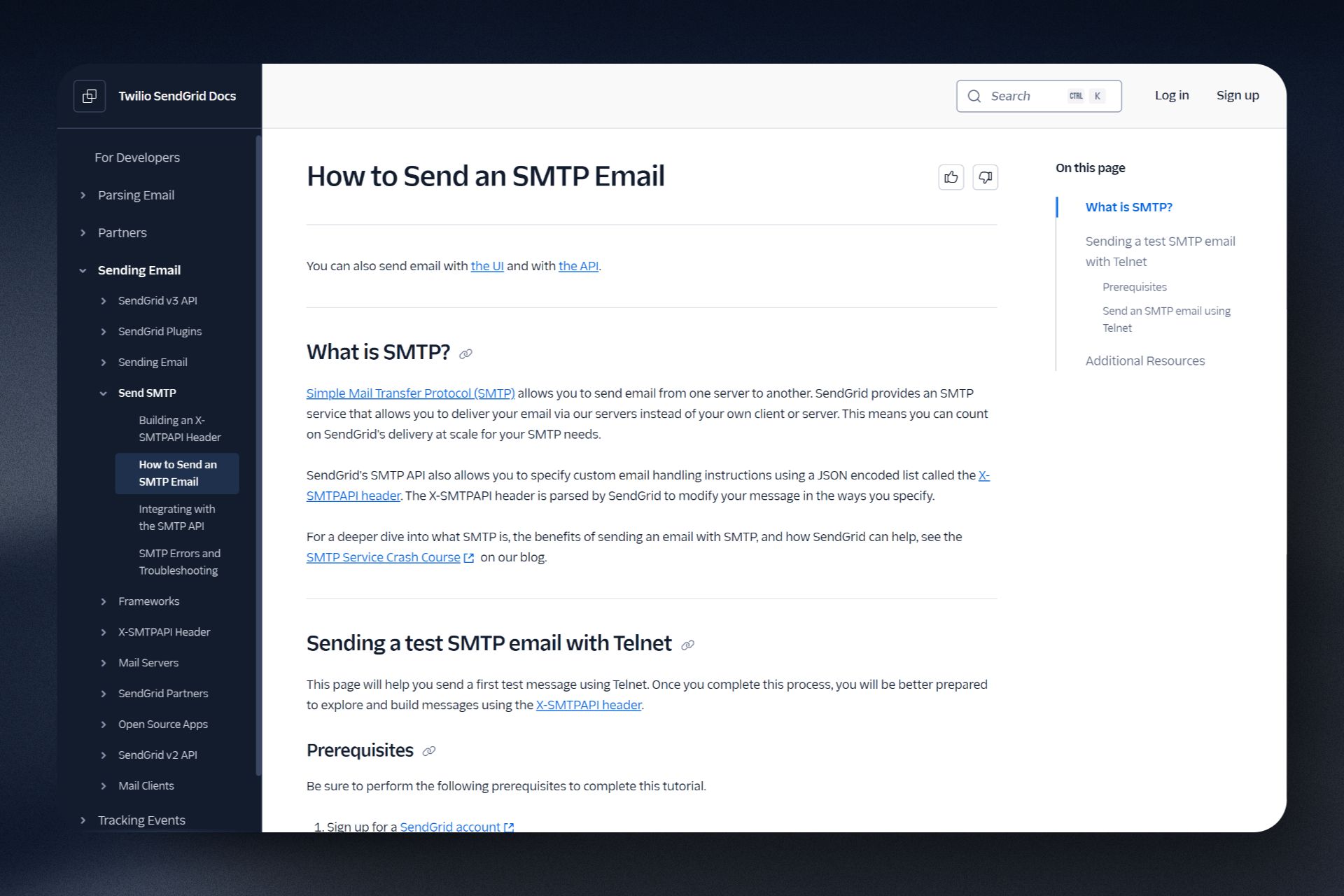The height and width of the screenshot is (896, 1344).
Task: Click external link icon after SMTP Service Crash Course
Action: 469,558
